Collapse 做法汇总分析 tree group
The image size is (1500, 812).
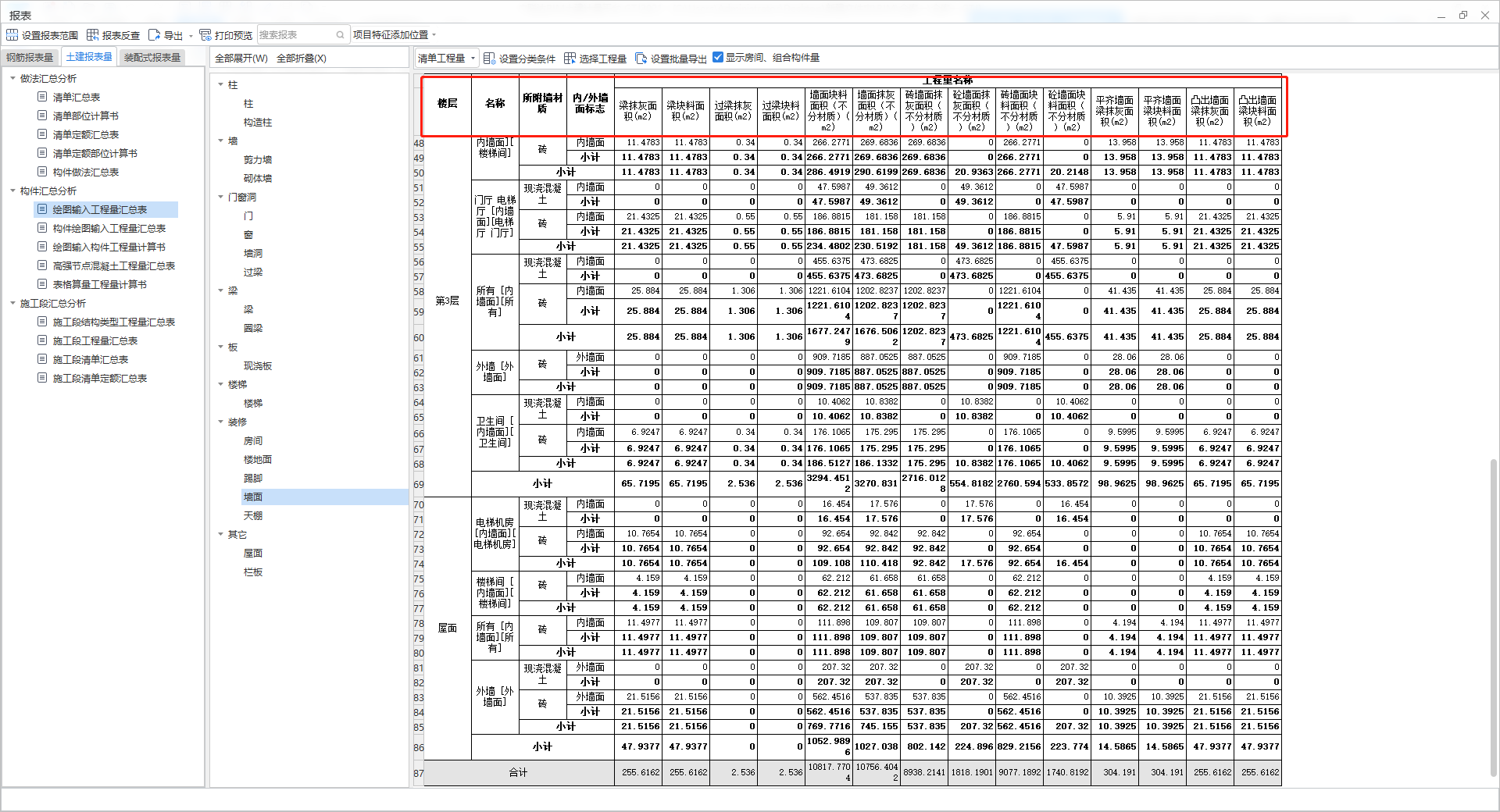[x=12, y=78]
